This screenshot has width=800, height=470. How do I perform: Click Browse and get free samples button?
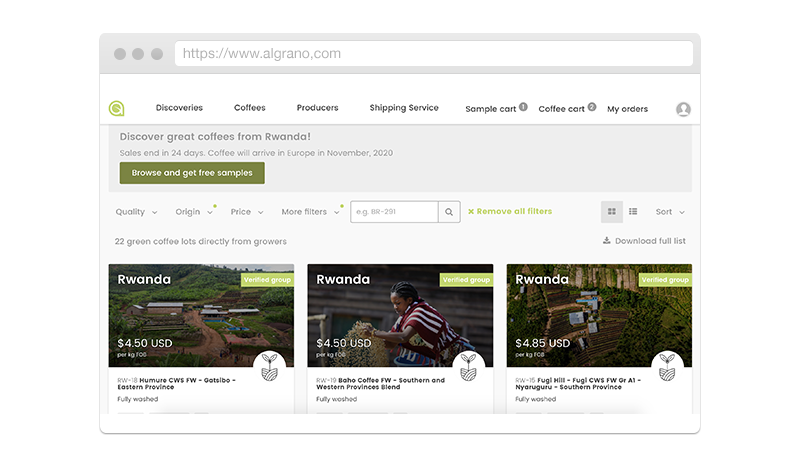[192, 173]
